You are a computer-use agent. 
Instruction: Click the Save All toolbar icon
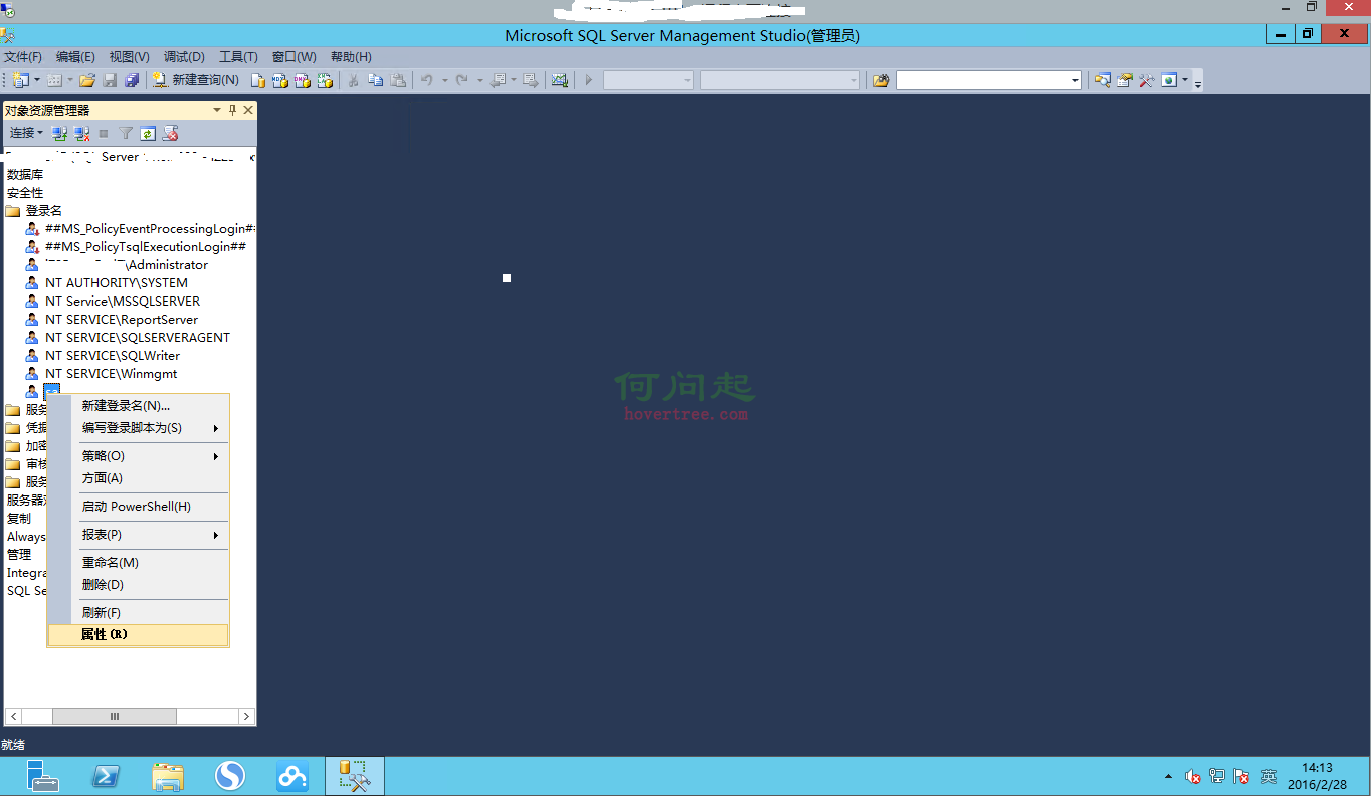coord(132,80)
